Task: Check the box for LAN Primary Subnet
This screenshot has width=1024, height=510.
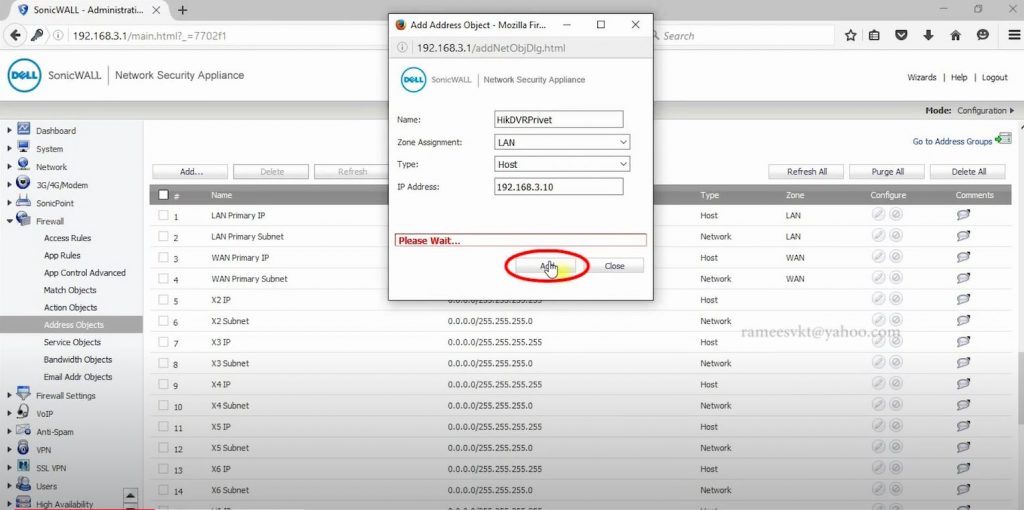Action: click(163, 236)
